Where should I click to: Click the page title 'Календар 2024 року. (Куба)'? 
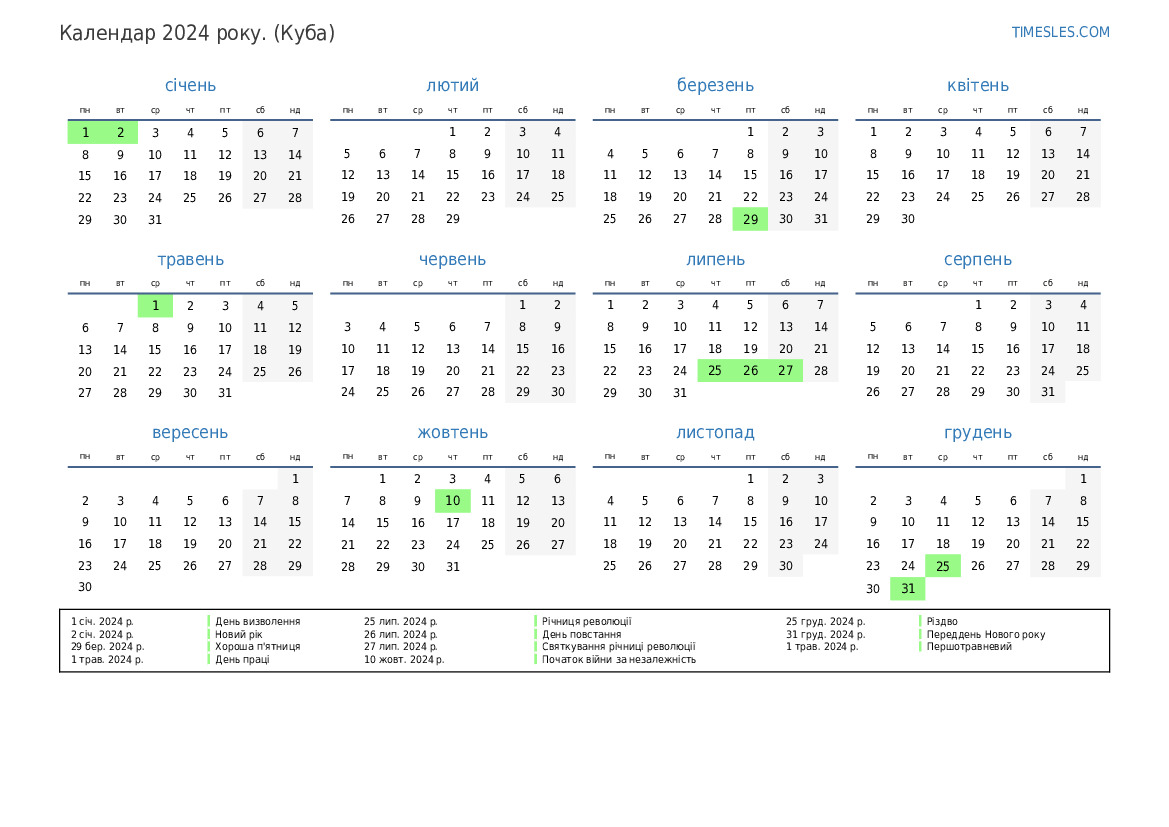pyautogui.click(x=197, y=34)
